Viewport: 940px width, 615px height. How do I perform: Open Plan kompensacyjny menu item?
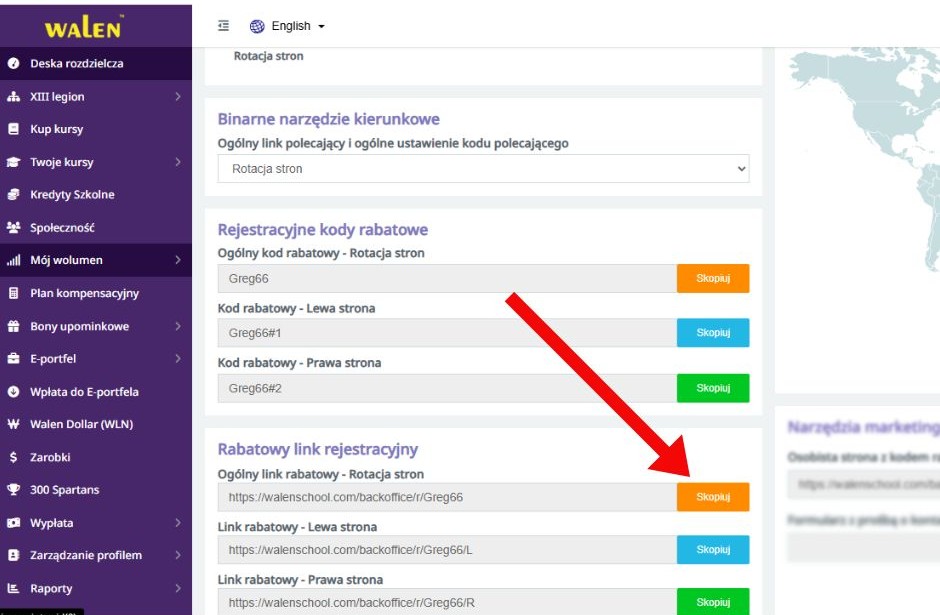tap(84, 294)
